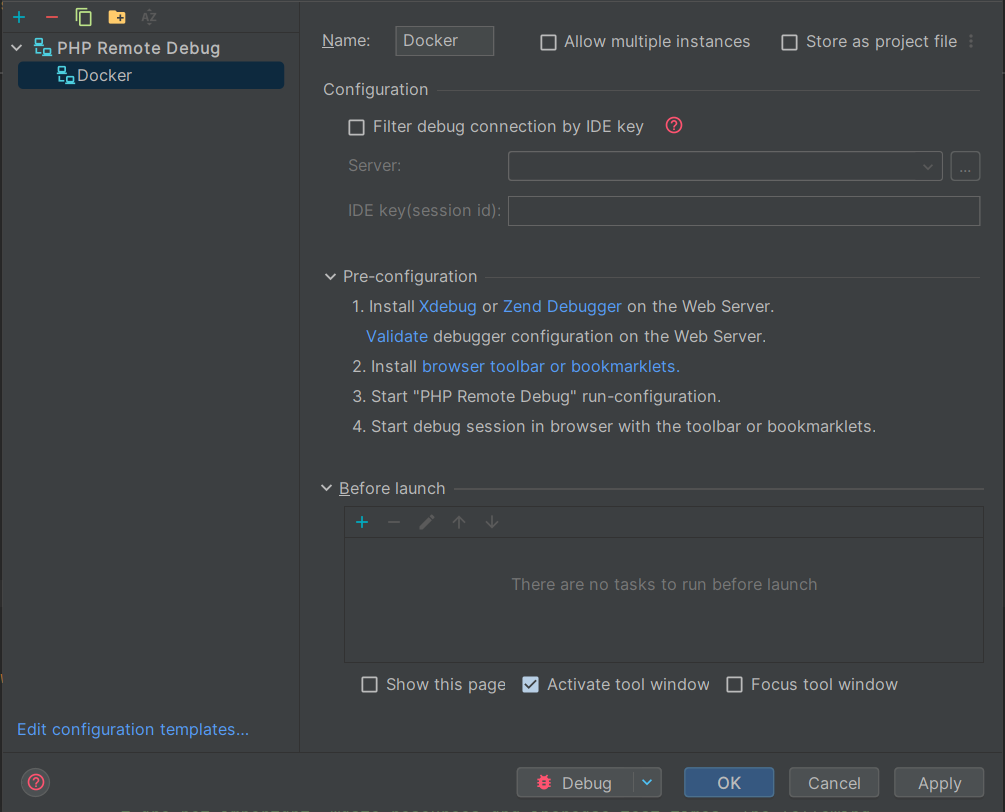
Task: Copy the selected configuration
Action: click(83, 17)
